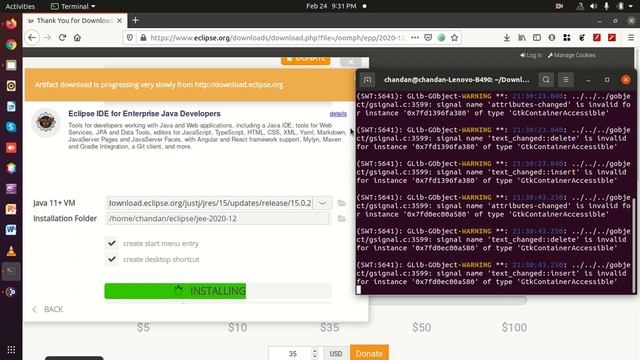Image resolution: width=640 pixels, height=360 pixels.
Task: Click the orange Donate button
Action: 369,353
